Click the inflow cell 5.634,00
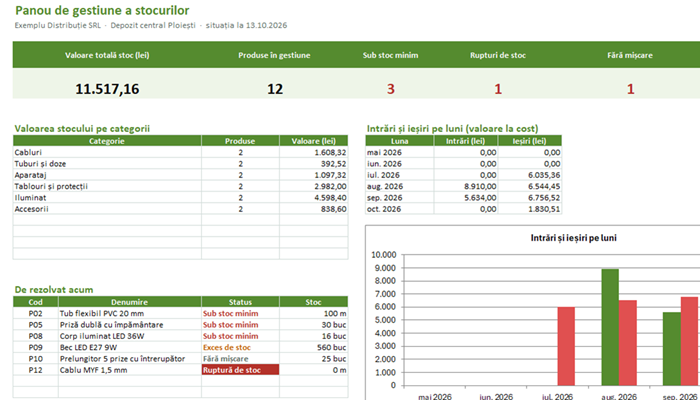The height and width of the screenshot is (400, 700). tap(466, 197)
